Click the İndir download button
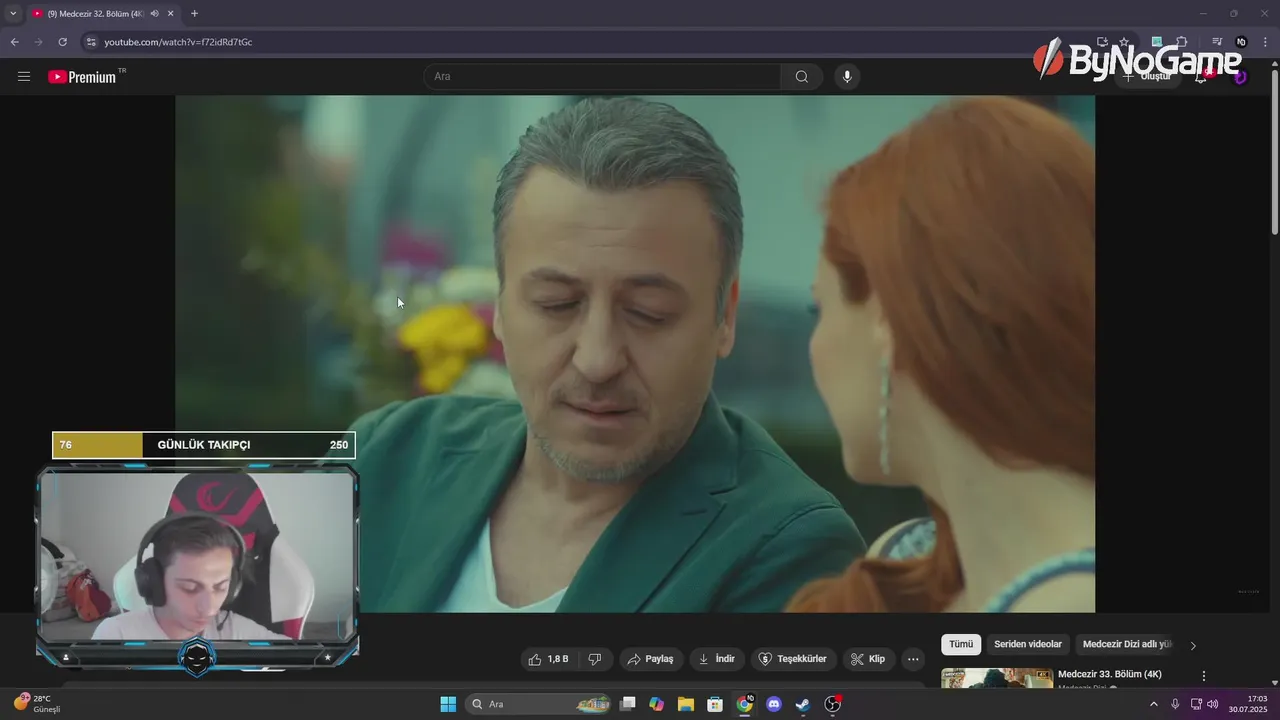Image resolution: width=1280 pixels, height=720 pixels. (716, 659)
